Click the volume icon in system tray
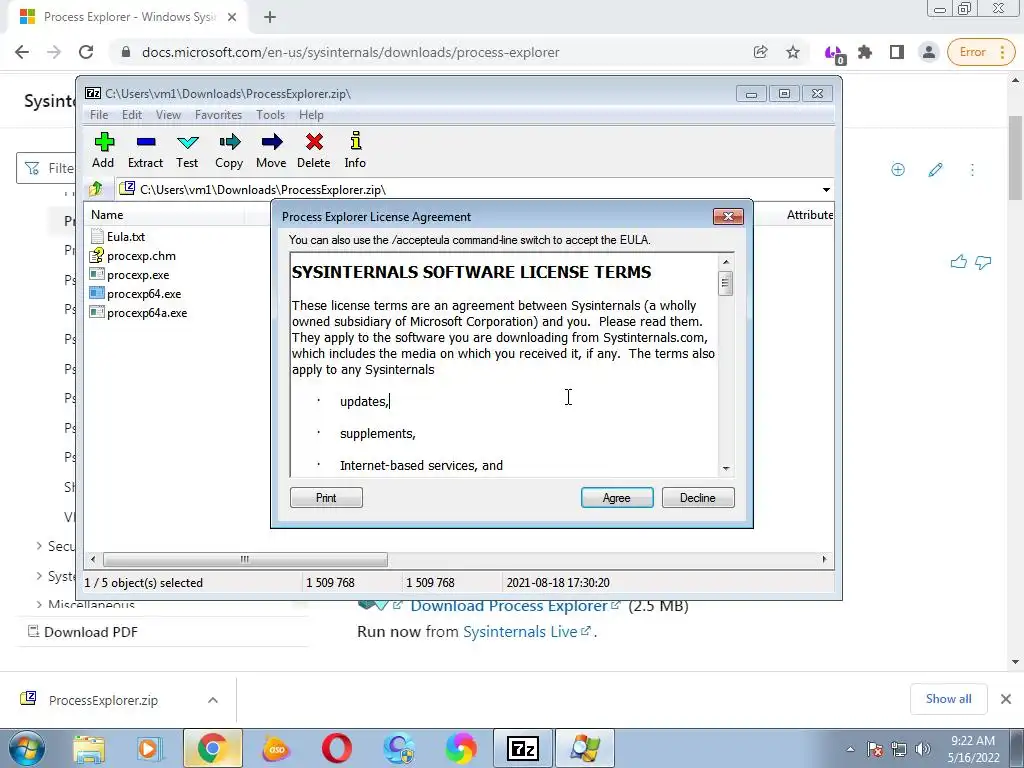1024x768 pixels. pyautogui.click(x=923, y=749)
